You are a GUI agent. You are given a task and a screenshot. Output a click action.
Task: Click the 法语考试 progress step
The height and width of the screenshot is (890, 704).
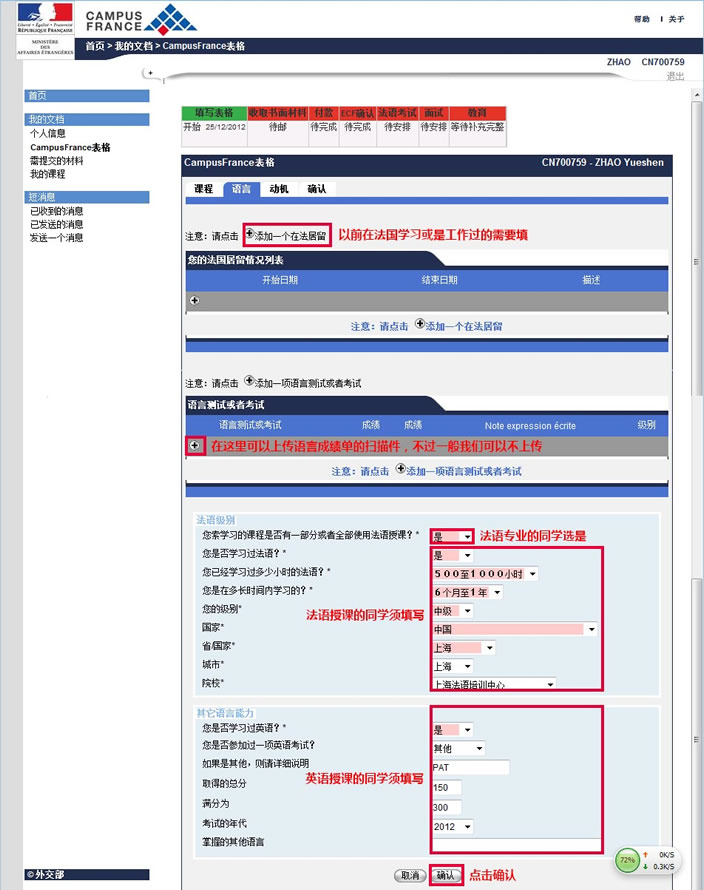coord(397,113)
